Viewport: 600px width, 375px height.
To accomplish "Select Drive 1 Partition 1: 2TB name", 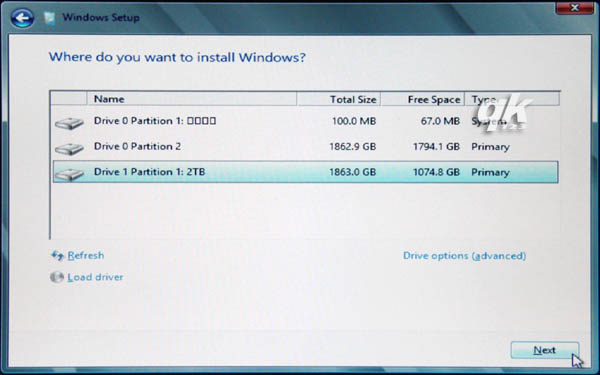I will tap(150, 172).
